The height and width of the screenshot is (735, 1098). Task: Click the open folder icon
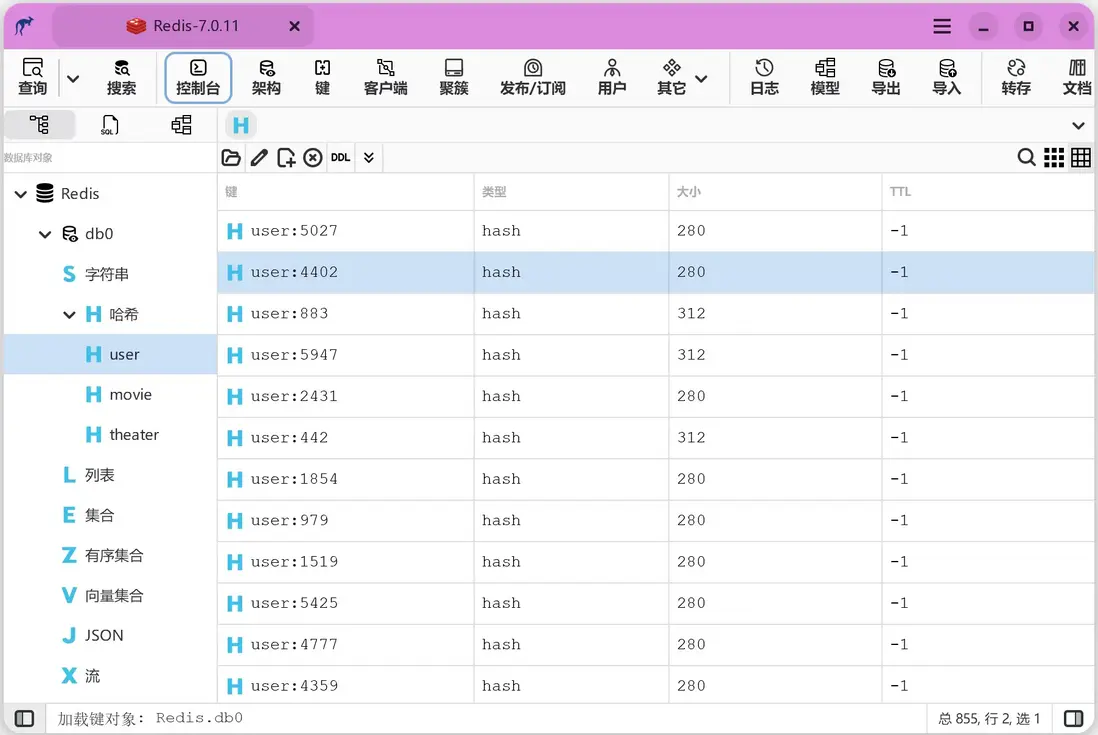point(231,158)
